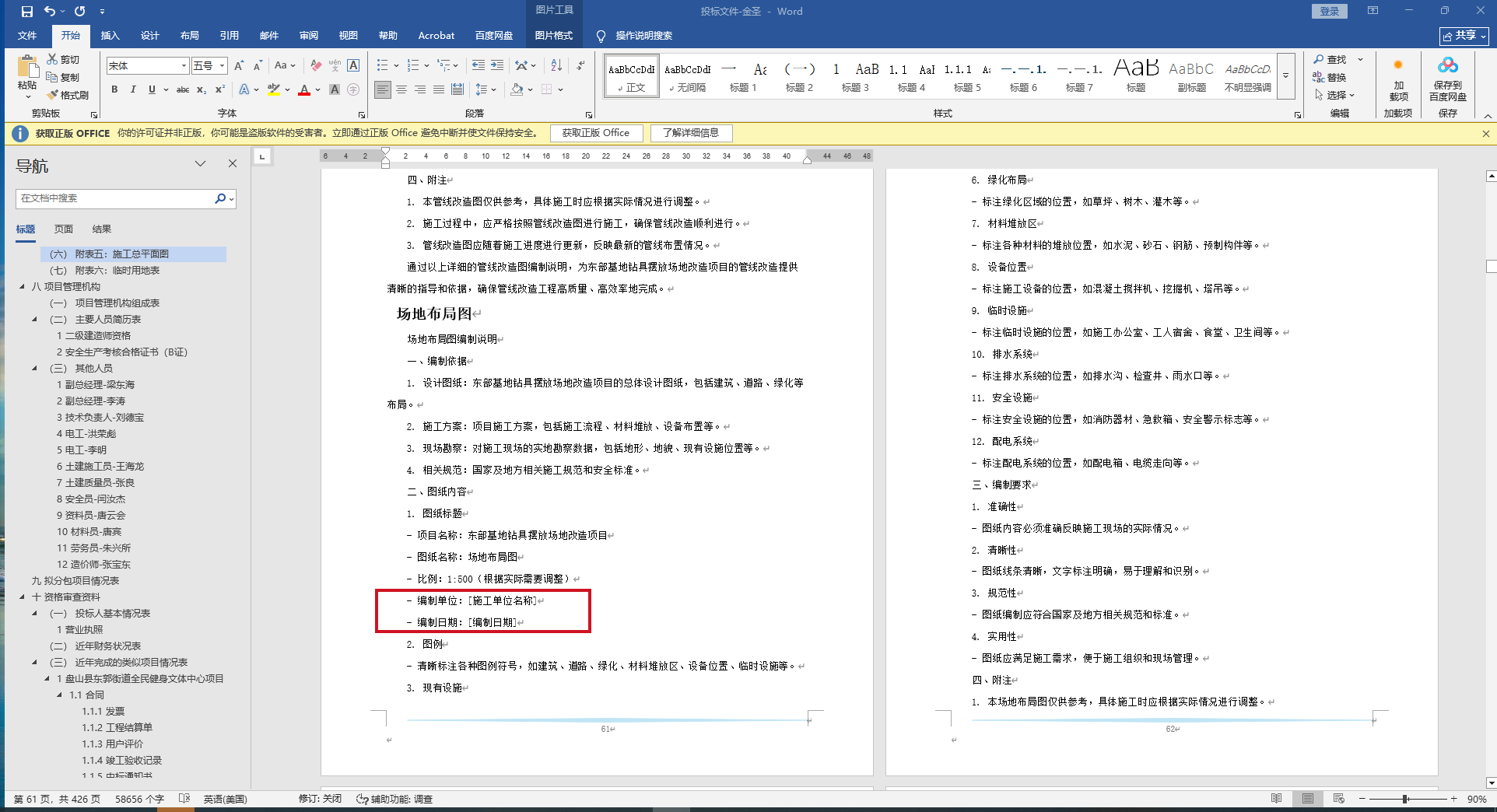
Task: Apply the 无间隔 style
Action: point(688,76)
